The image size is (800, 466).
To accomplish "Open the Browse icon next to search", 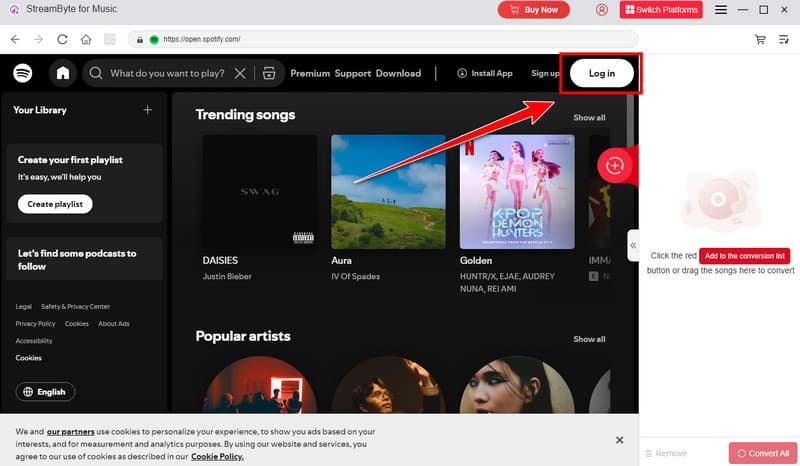I will point(269,73).
